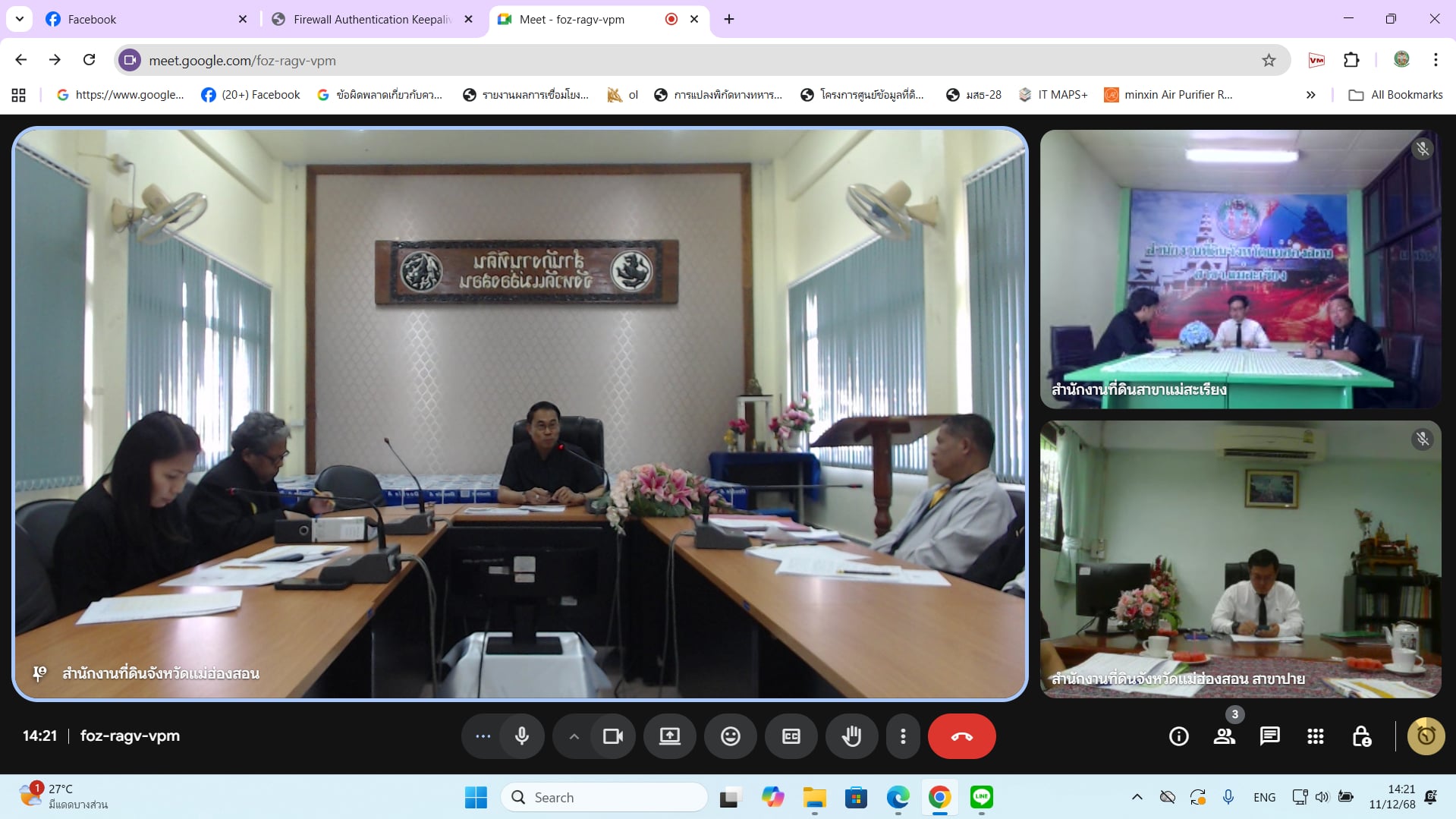Raise hand in the meeting
The width and height of the screenshot is (1456, 819).
[851, 736]
